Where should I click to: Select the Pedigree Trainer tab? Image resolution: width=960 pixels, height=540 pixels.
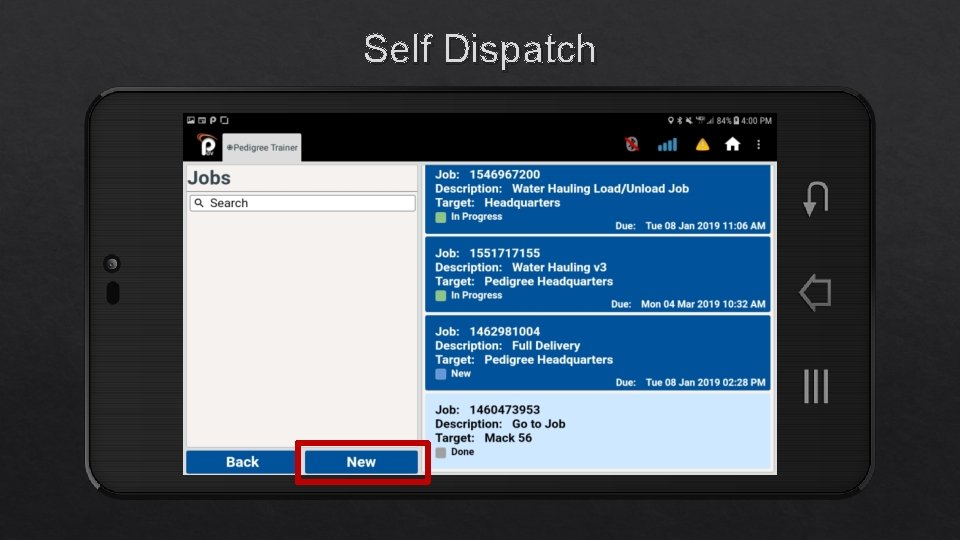click(x=262, y=148)
